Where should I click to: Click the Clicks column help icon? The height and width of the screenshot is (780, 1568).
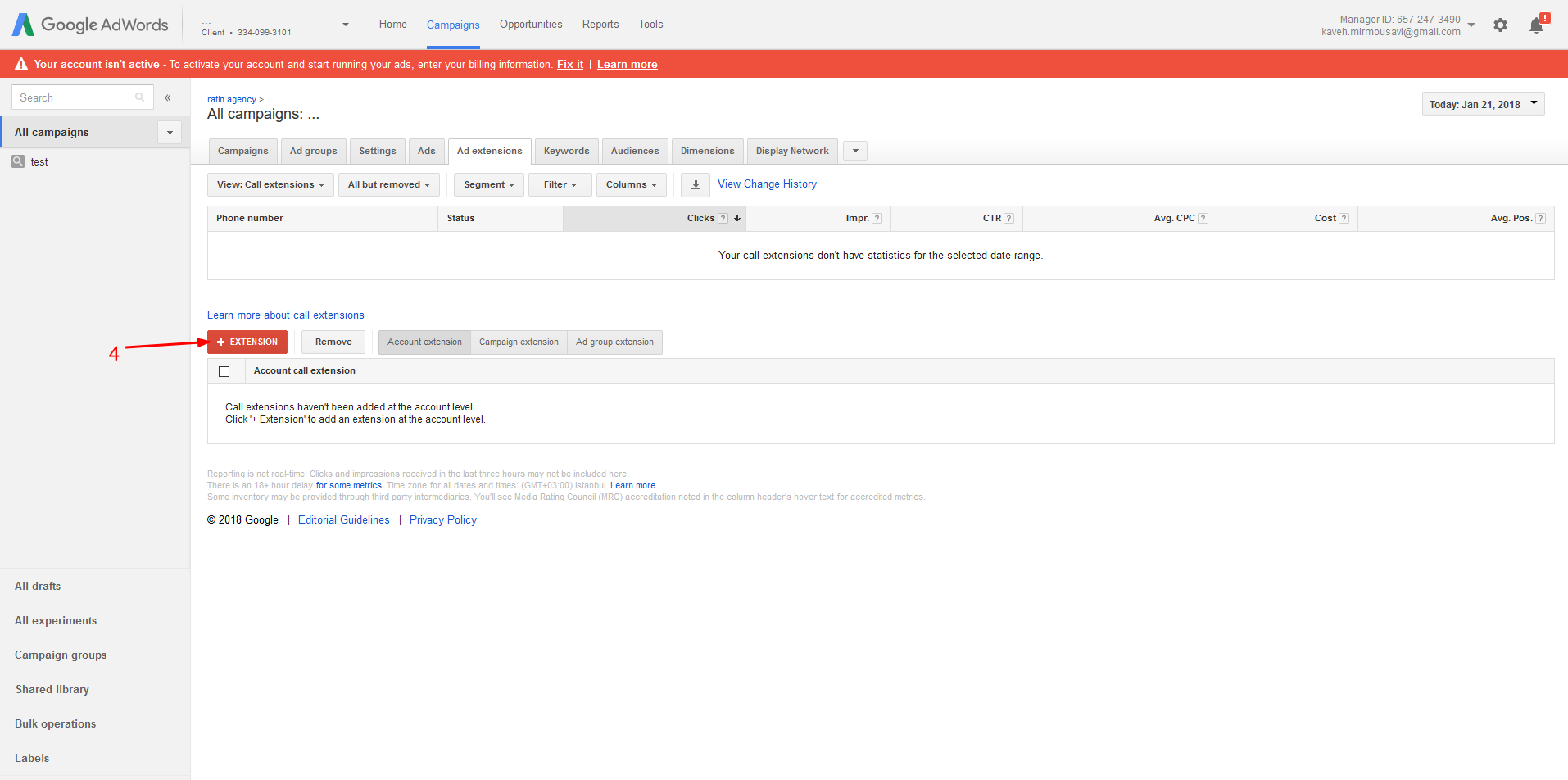(723, 219)
